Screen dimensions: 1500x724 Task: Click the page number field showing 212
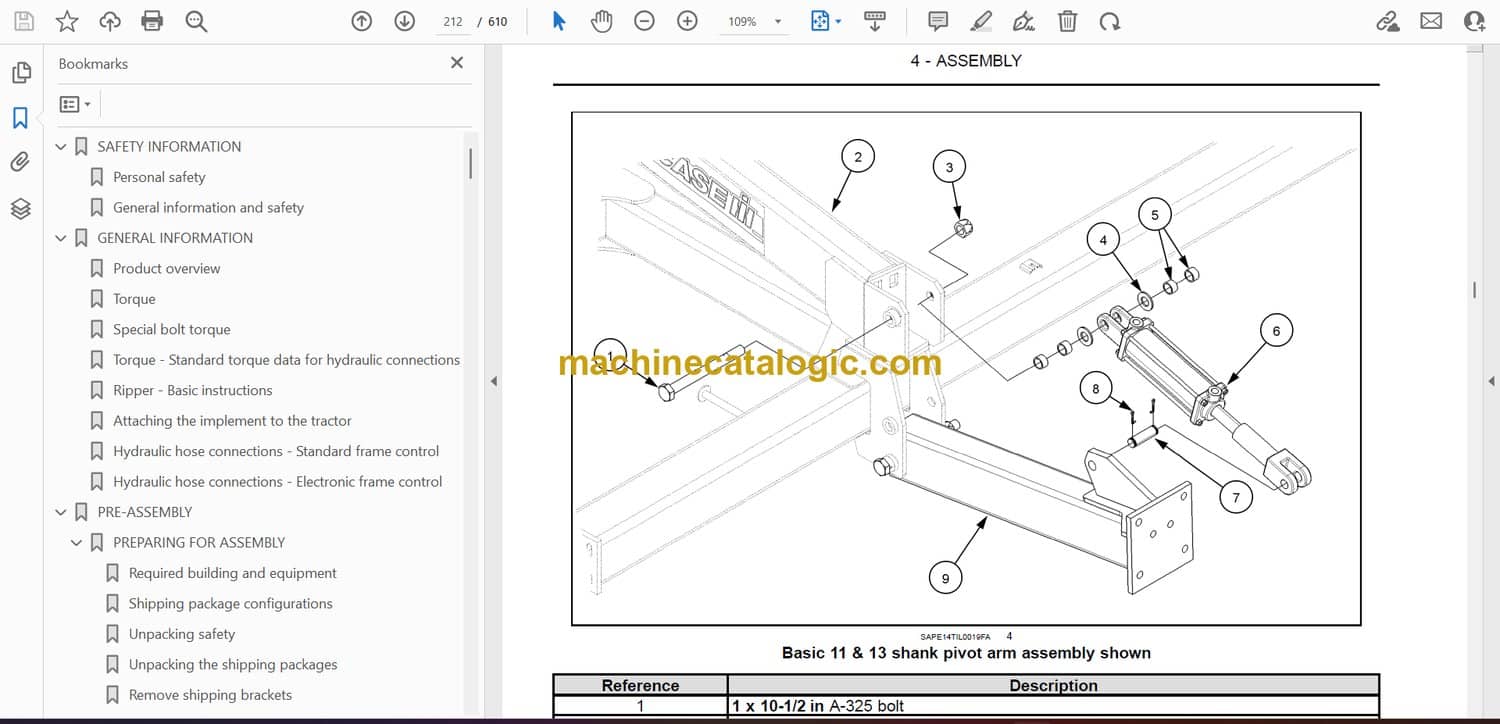click(x=453, y=21)
